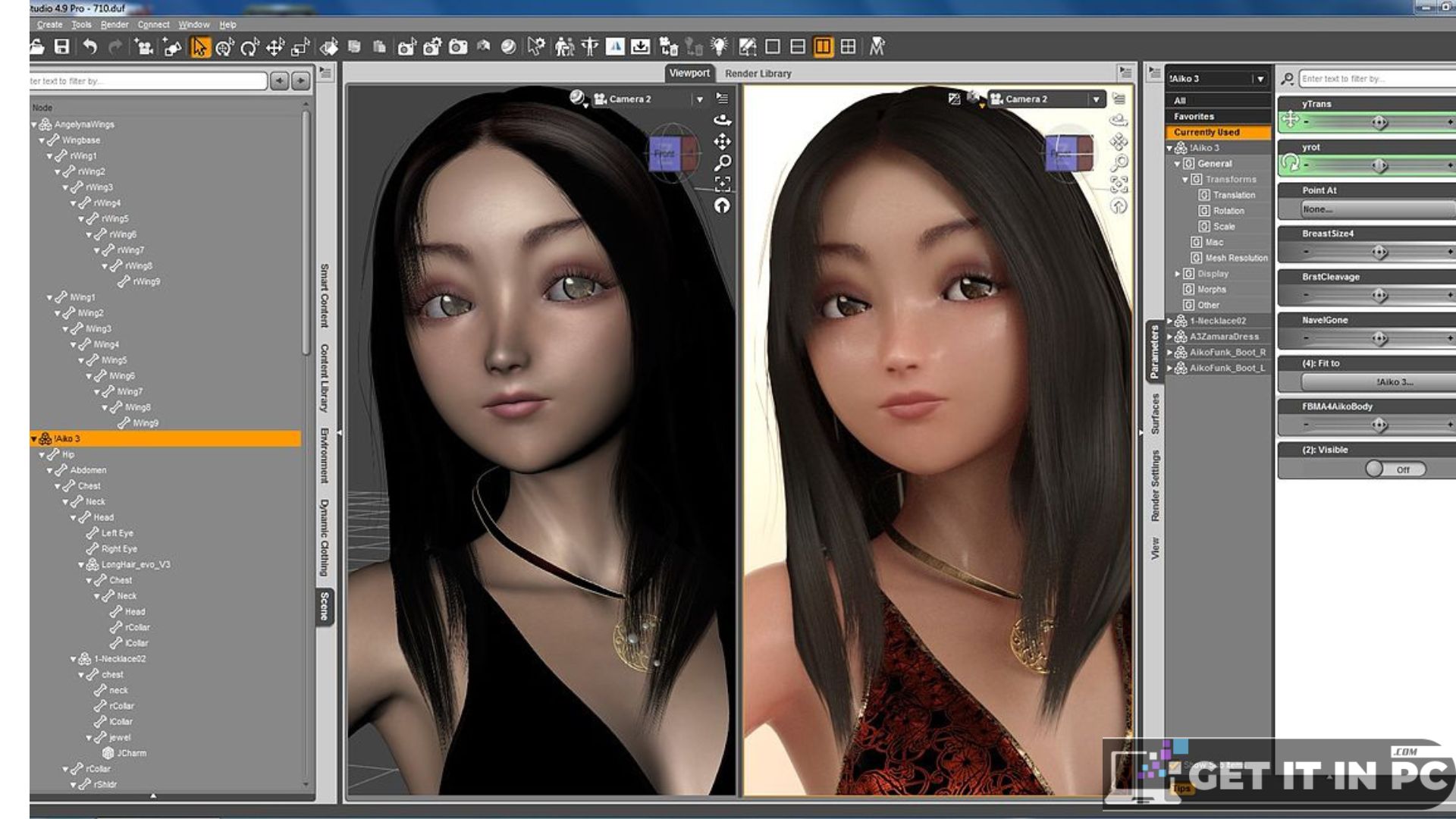The height and width of the screenshot is (819, 1456).
Task: Show All parameters category
Action: tap(1218, 101)
